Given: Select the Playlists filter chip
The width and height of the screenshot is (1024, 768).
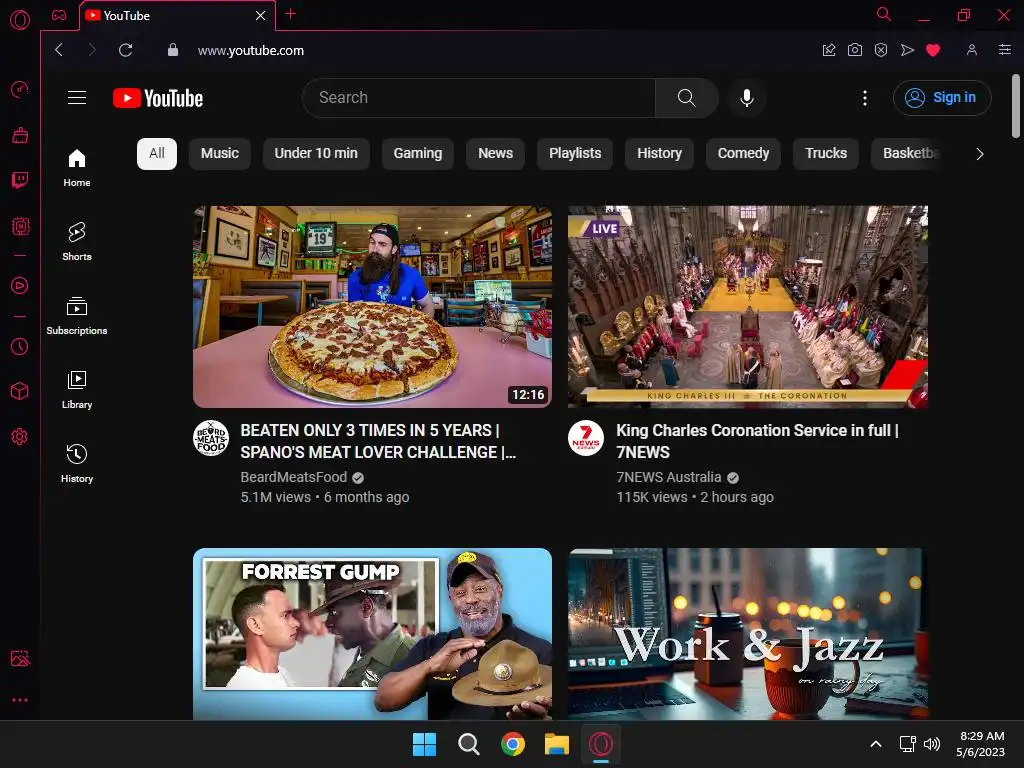Looking at the screenshot, I should [575, 153].
